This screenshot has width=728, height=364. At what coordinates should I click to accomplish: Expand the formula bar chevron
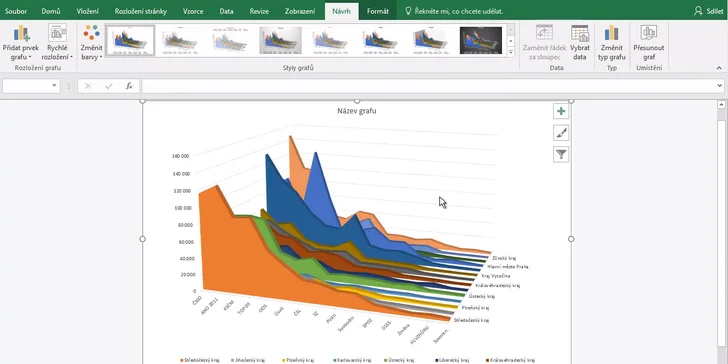[720, 86]
